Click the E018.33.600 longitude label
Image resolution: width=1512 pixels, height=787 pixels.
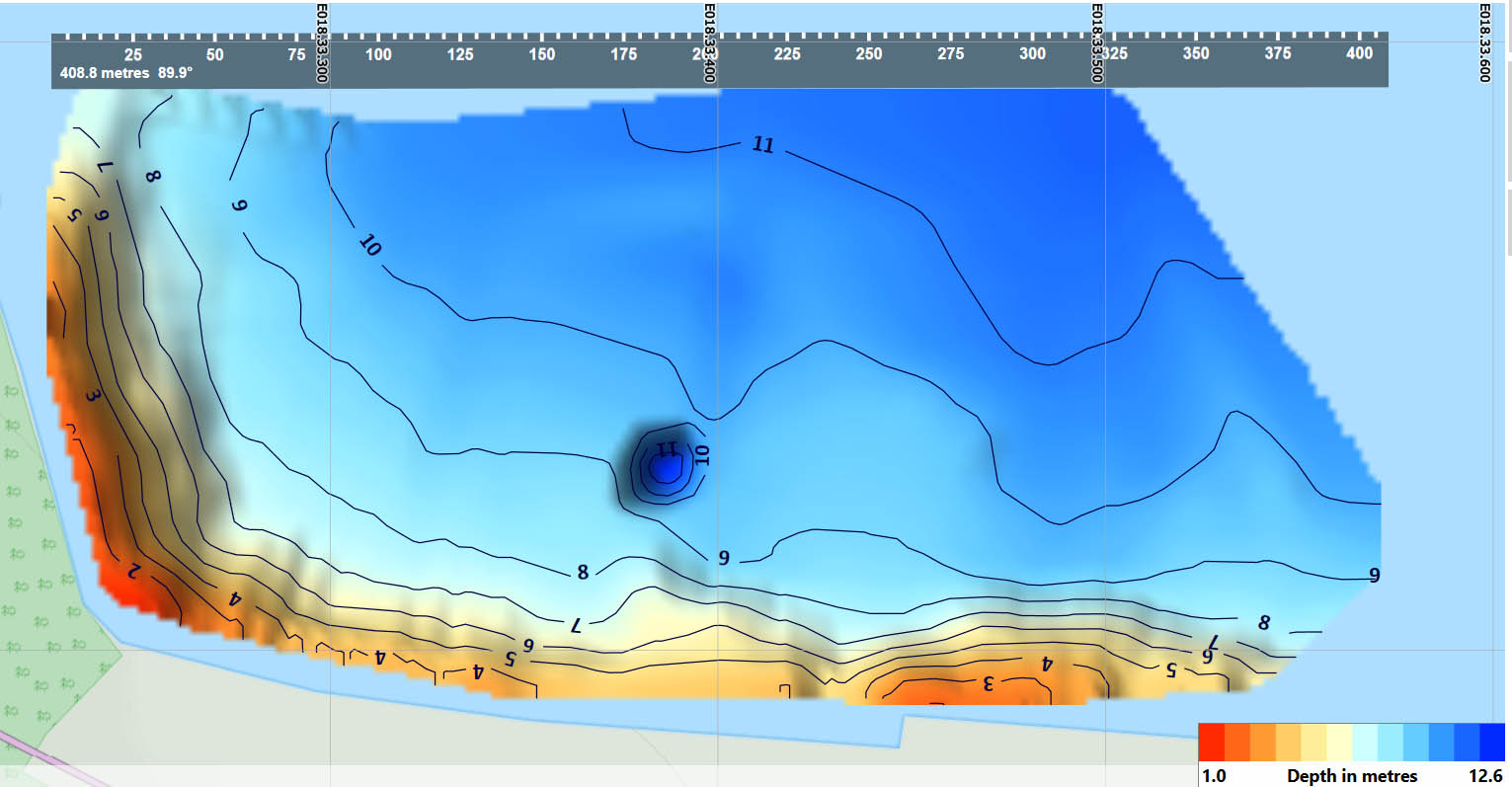coord(1483,43)
